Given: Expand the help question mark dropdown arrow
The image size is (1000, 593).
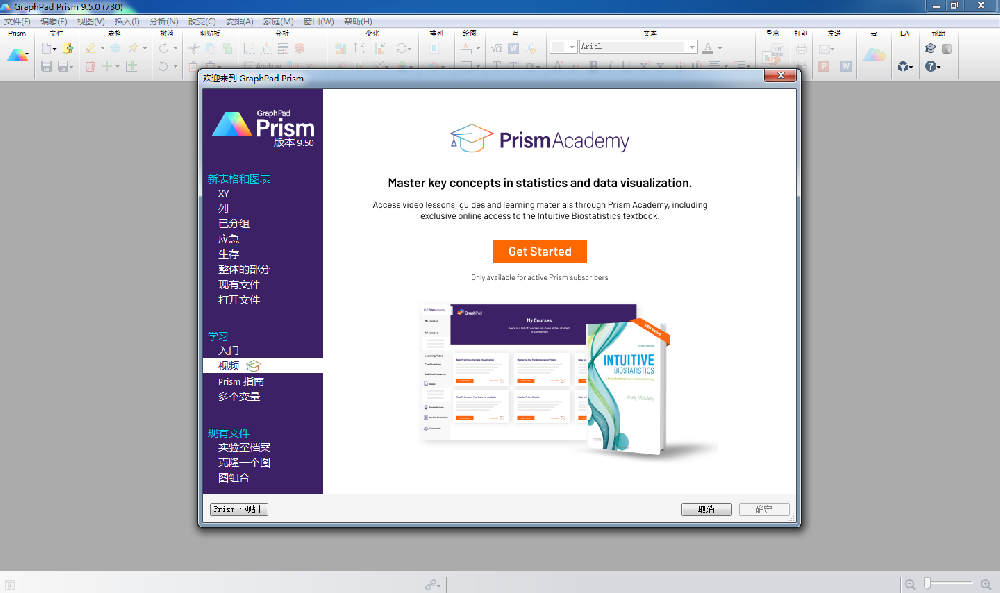Looking at the screenshot, I should click(x=938, y=67).
